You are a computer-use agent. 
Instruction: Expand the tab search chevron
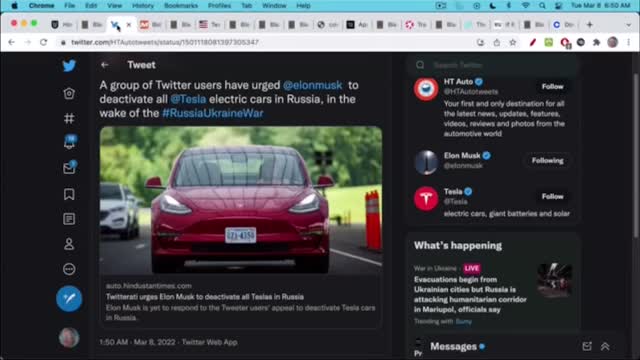coord(628,25)
